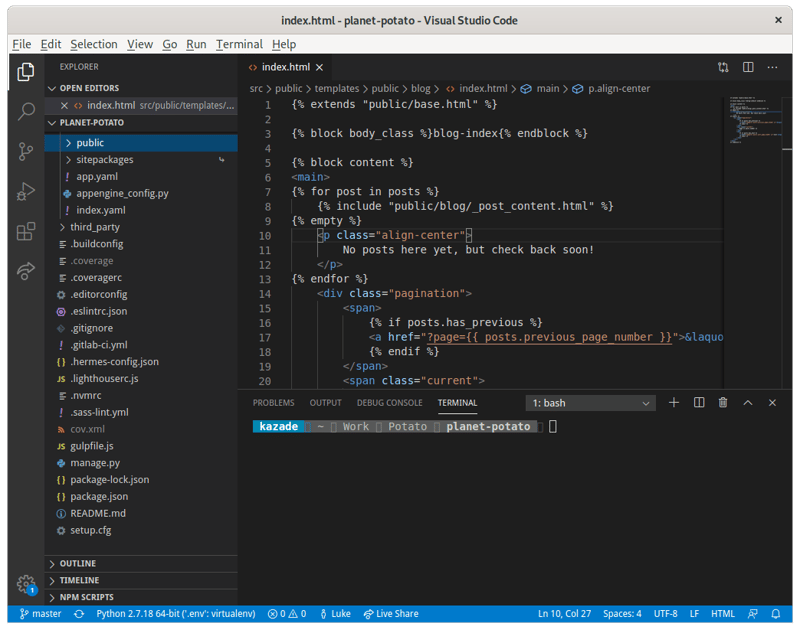Expand the sitepackages folder
This screenshot has height=630, width=800.
point(141,160)
